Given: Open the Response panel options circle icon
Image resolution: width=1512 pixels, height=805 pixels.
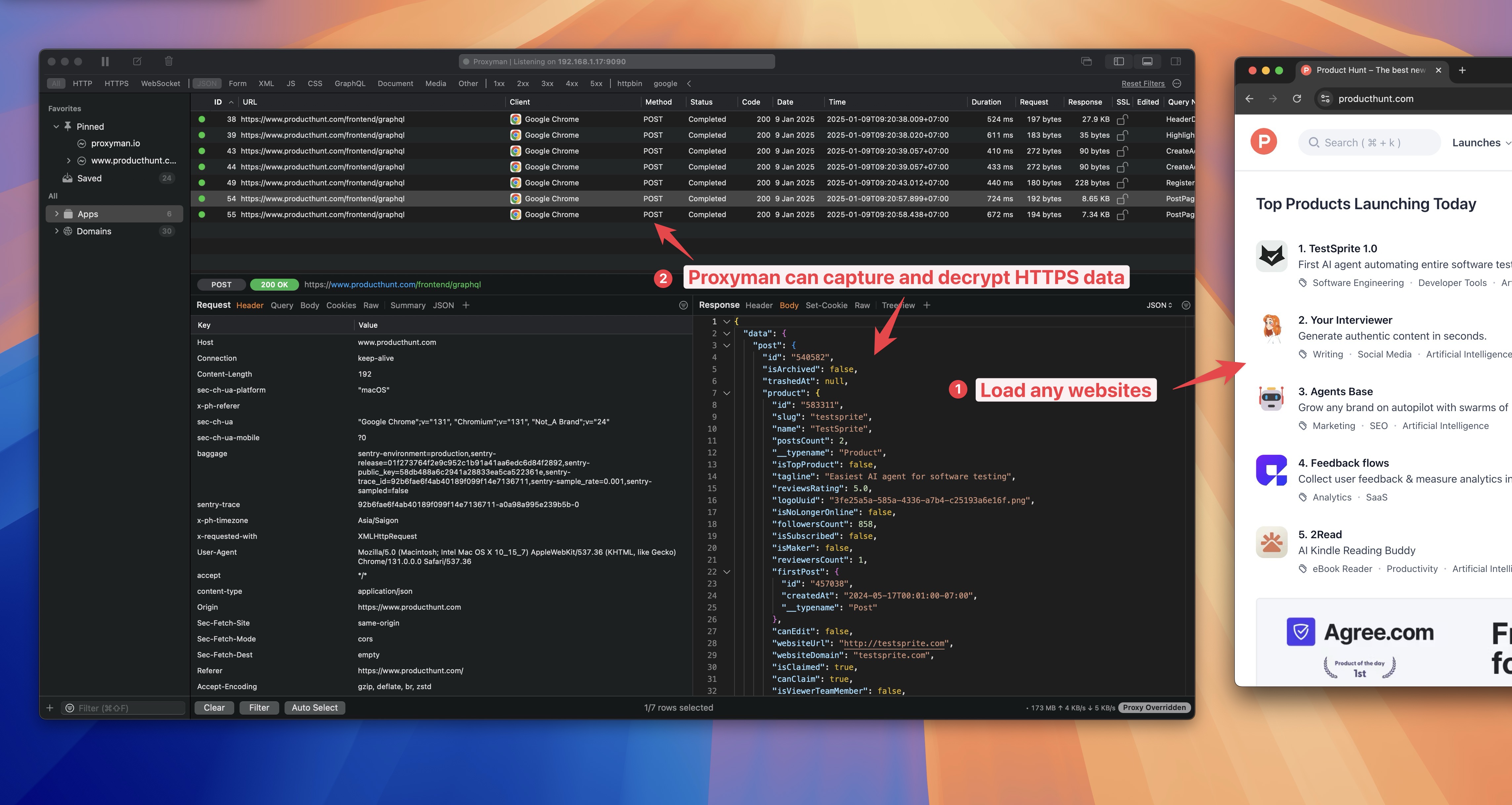Looking at the screenshot, I should [x=1186, y=305].
